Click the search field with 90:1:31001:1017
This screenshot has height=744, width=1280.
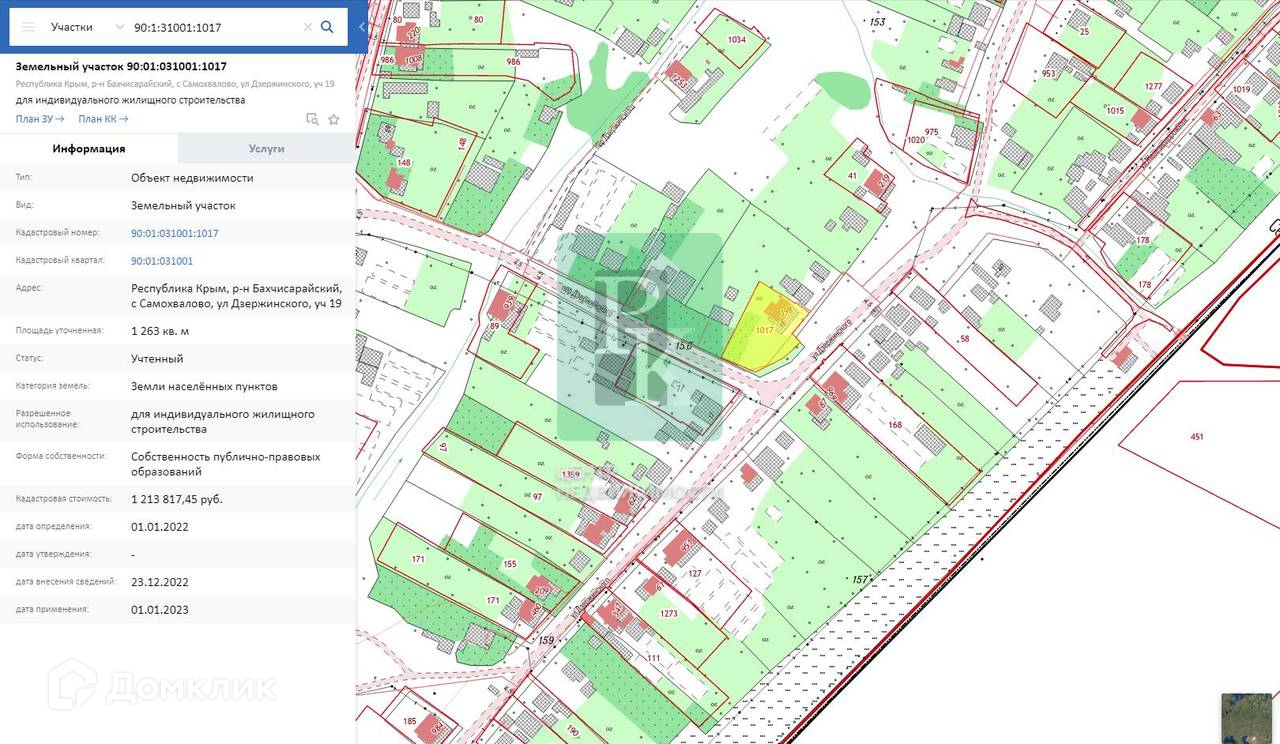point(215,27)
